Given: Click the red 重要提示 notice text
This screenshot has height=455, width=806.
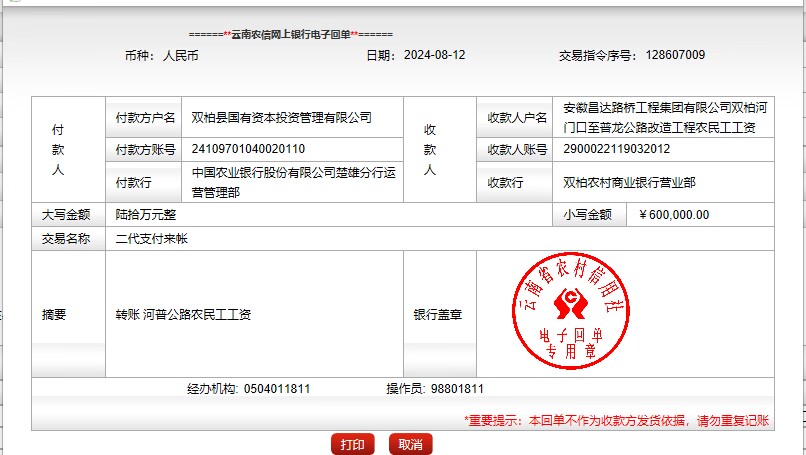Looking at the screenshot, I should [616, 421].
